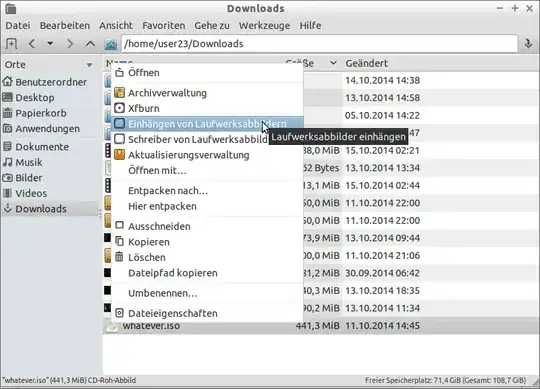This screenshot has height=389, width=540.
Task: Open the history dropdown arrow in toolbar
Action: point(50,44)
